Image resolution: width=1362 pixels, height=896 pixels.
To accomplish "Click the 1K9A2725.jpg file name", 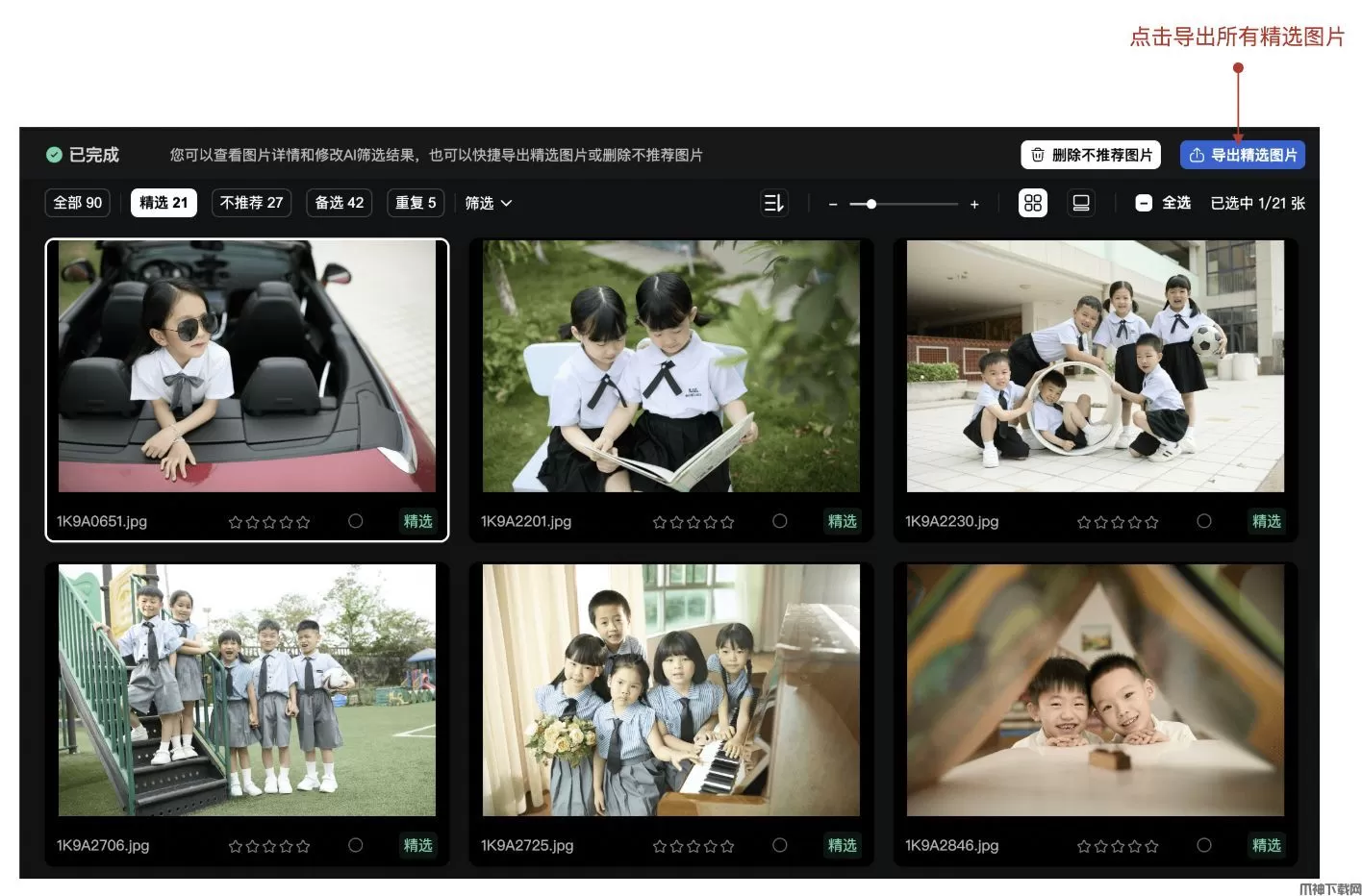I will pyautogui.click(x=527, y=845).
